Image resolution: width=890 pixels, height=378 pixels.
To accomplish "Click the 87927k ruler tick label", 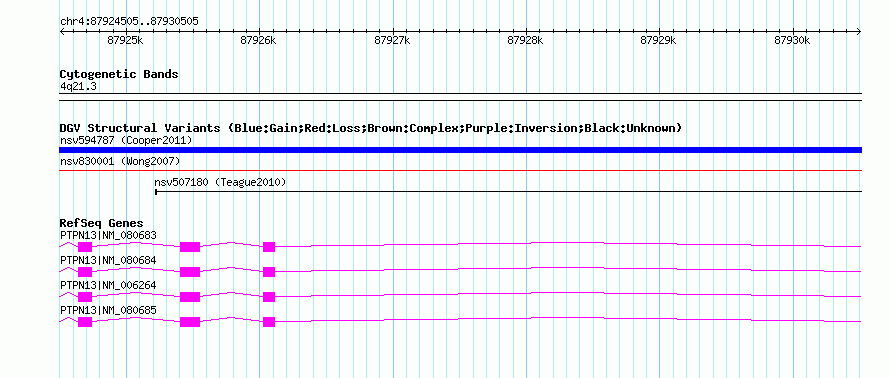I will [392, 40].
